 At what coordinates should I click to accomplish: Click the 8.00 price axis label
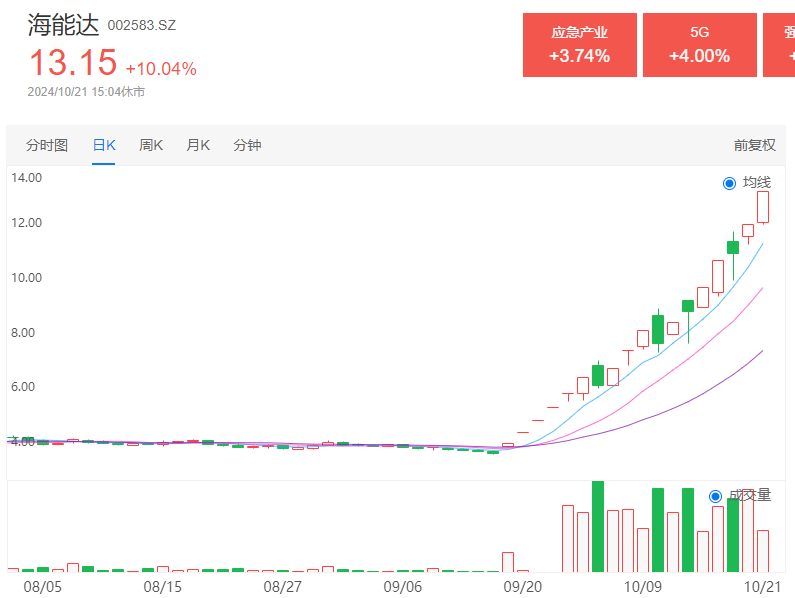pos(23,333)
